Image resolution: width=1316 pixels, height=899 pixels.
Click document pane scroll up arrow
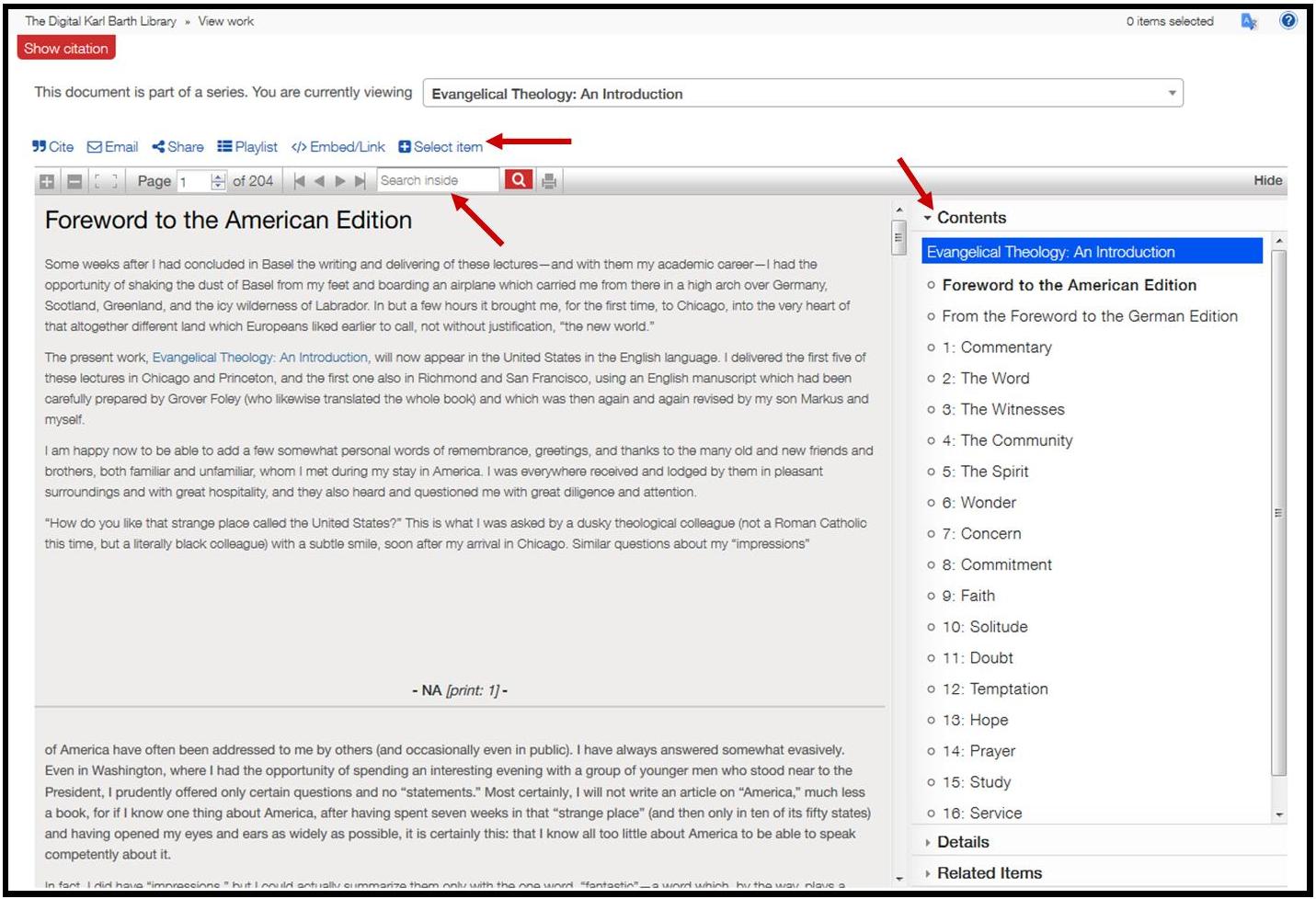tap(899, 211)
